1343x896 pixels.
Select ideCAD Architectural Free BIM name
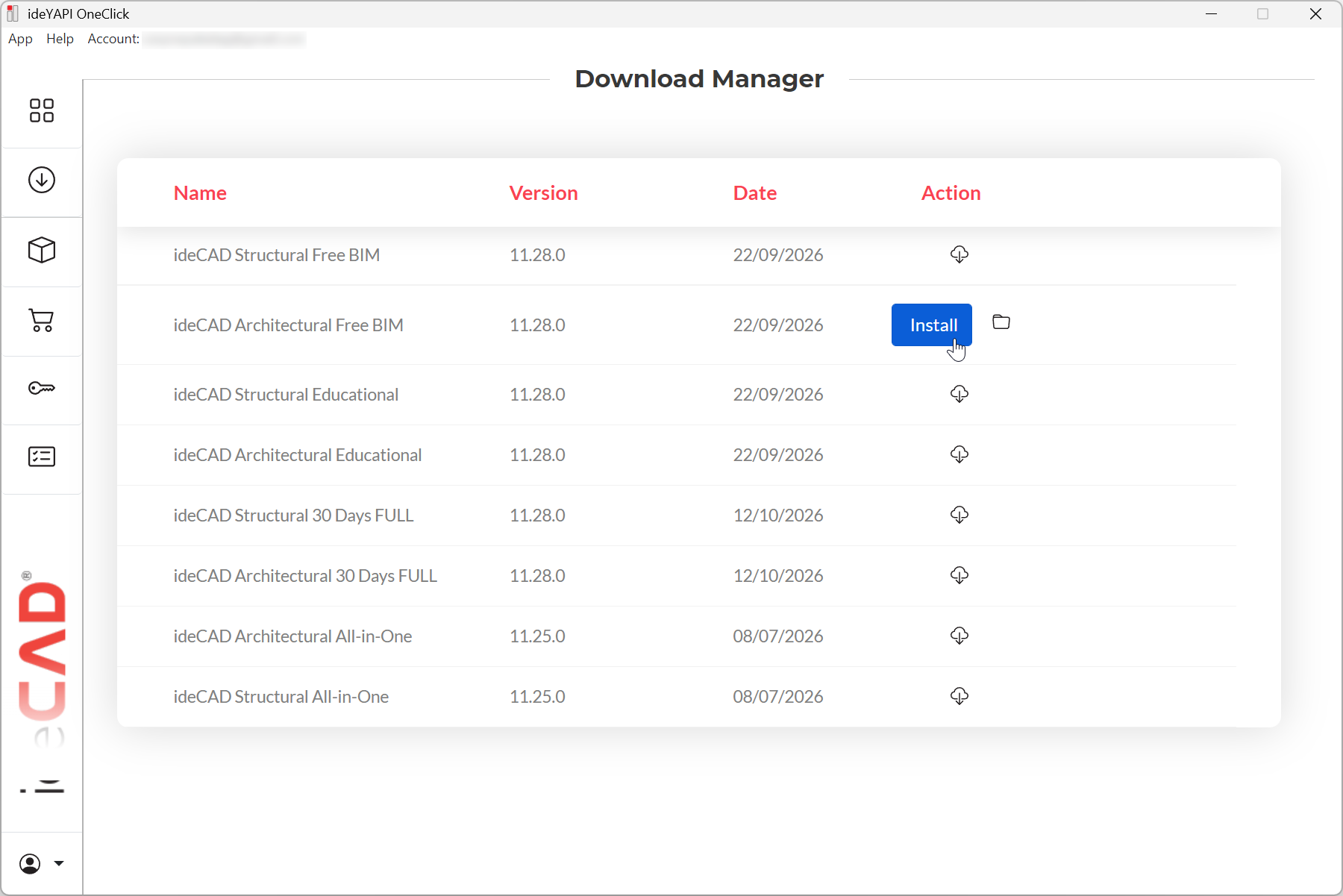[288, 325]
